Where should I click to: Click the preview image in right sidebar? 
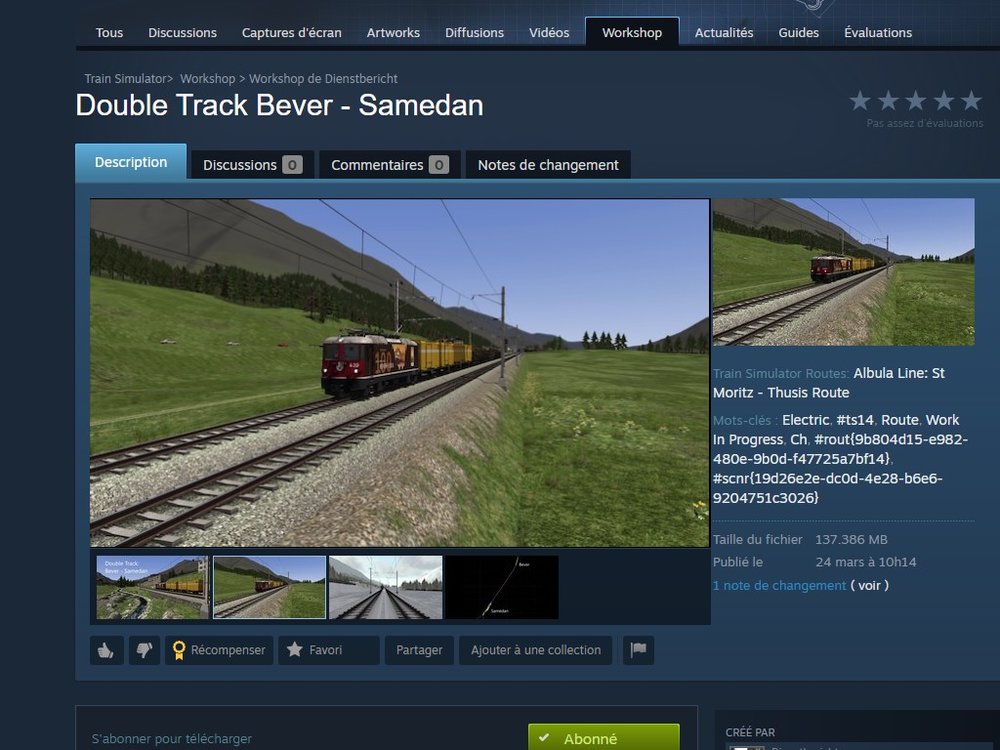[x=844, y=272]
